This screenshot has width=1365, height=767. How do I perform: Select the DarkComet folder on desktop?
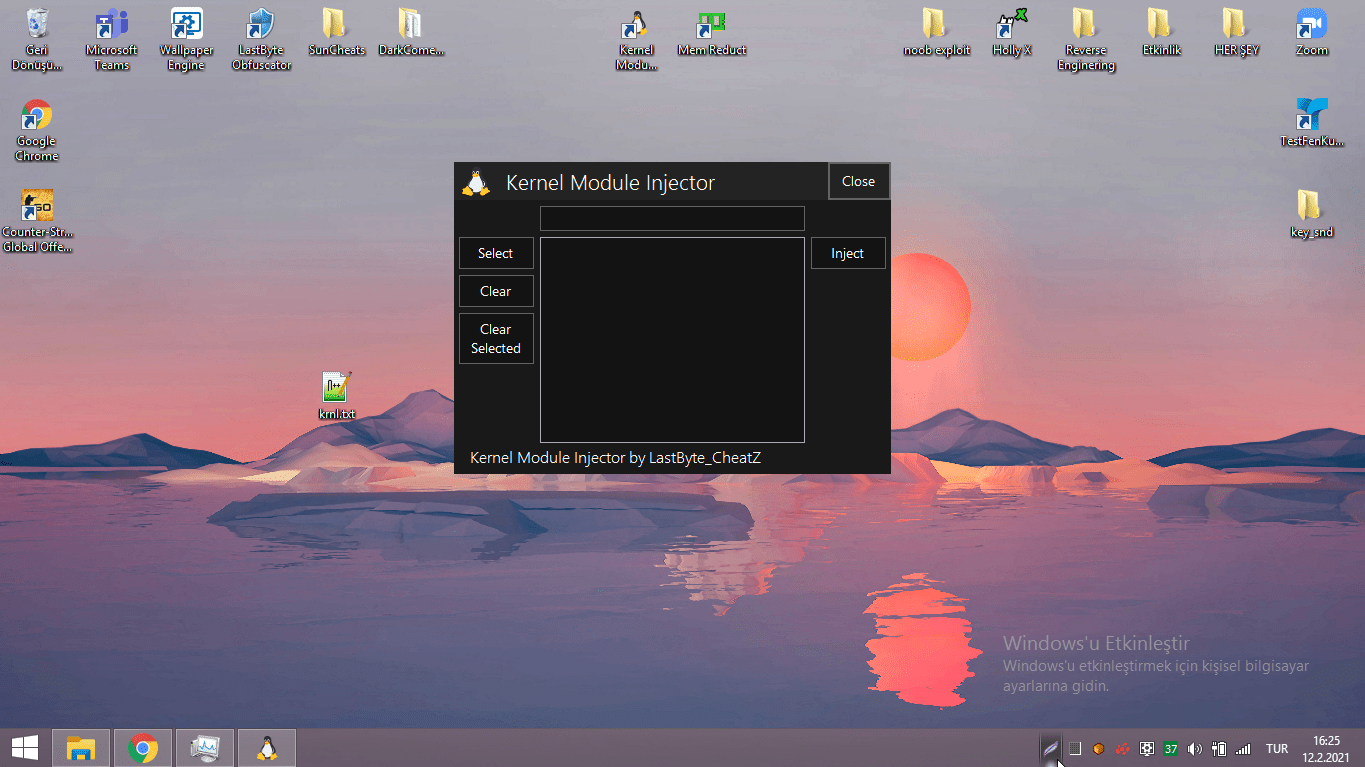point(411,32)
